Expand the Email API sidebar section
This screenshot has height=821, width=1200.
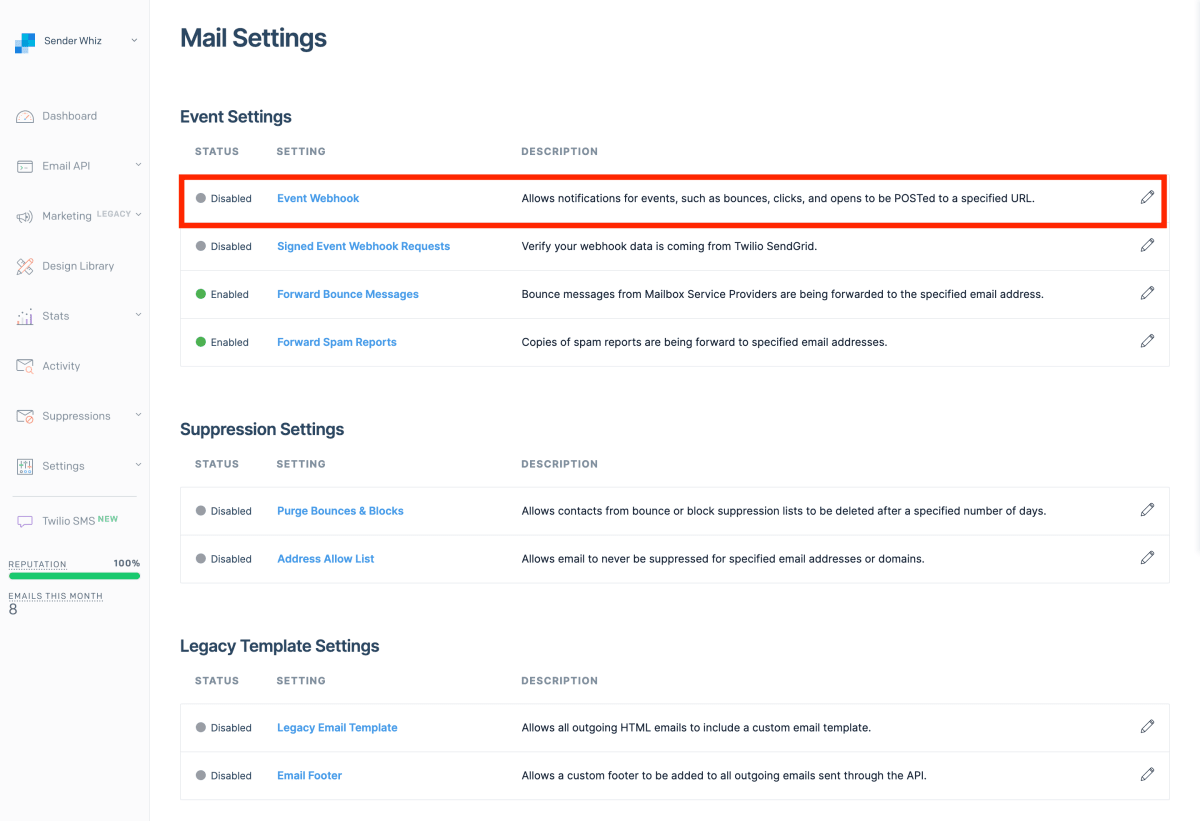[138, 165]
